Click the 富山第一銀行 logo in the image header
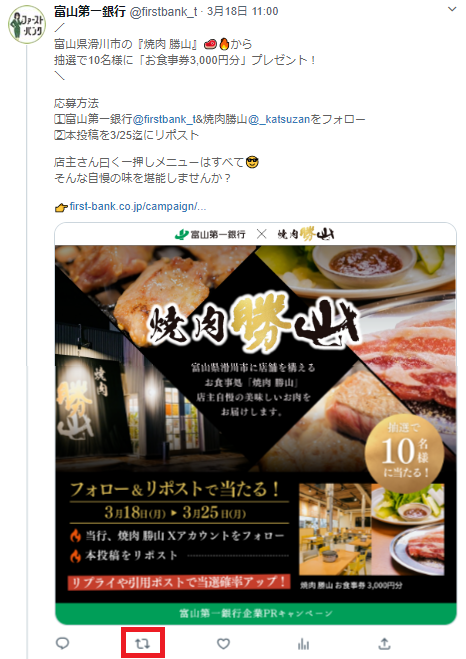Screen dimensions: 466x659 pos(210,235)
